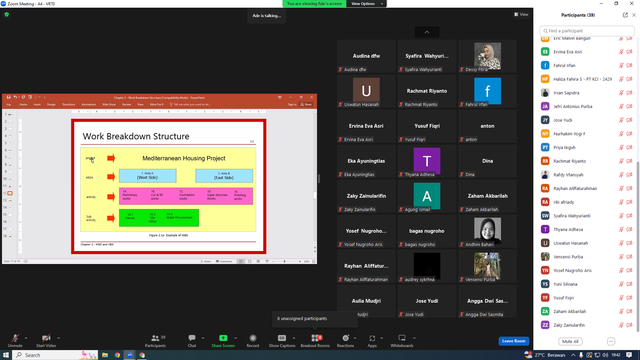Screen dimensions: 640x360
Task: Open the more options button beside Mute All
Action: pos(611,341)
